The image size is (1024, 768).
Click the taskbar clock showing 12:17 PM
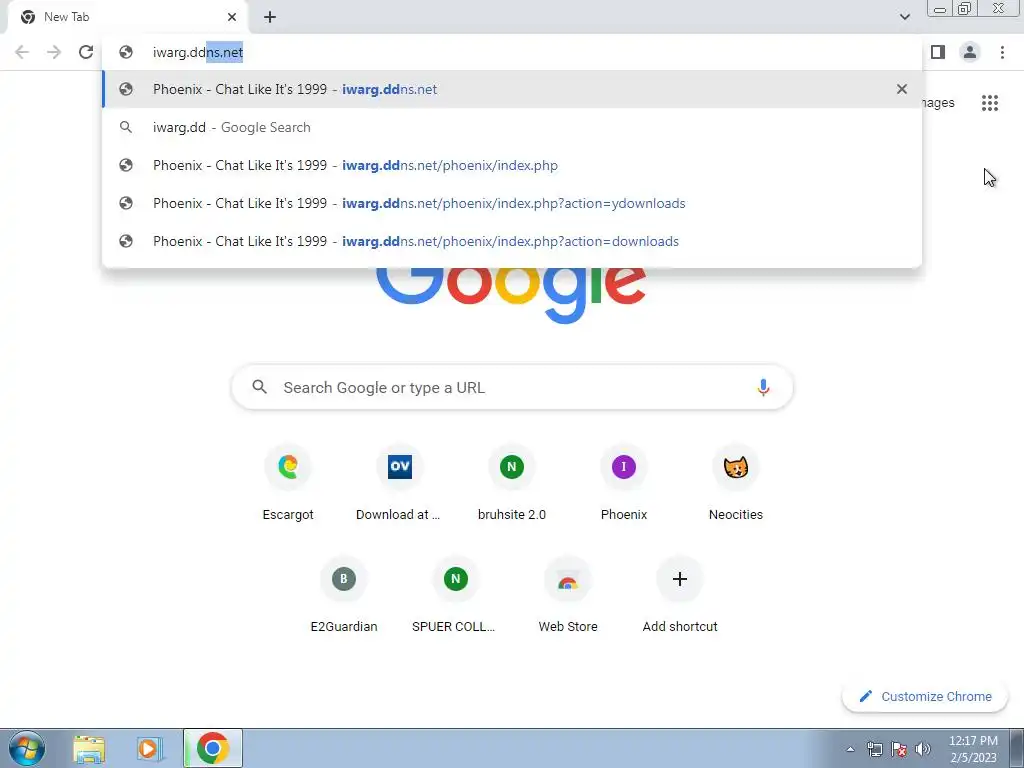(973, 749)
